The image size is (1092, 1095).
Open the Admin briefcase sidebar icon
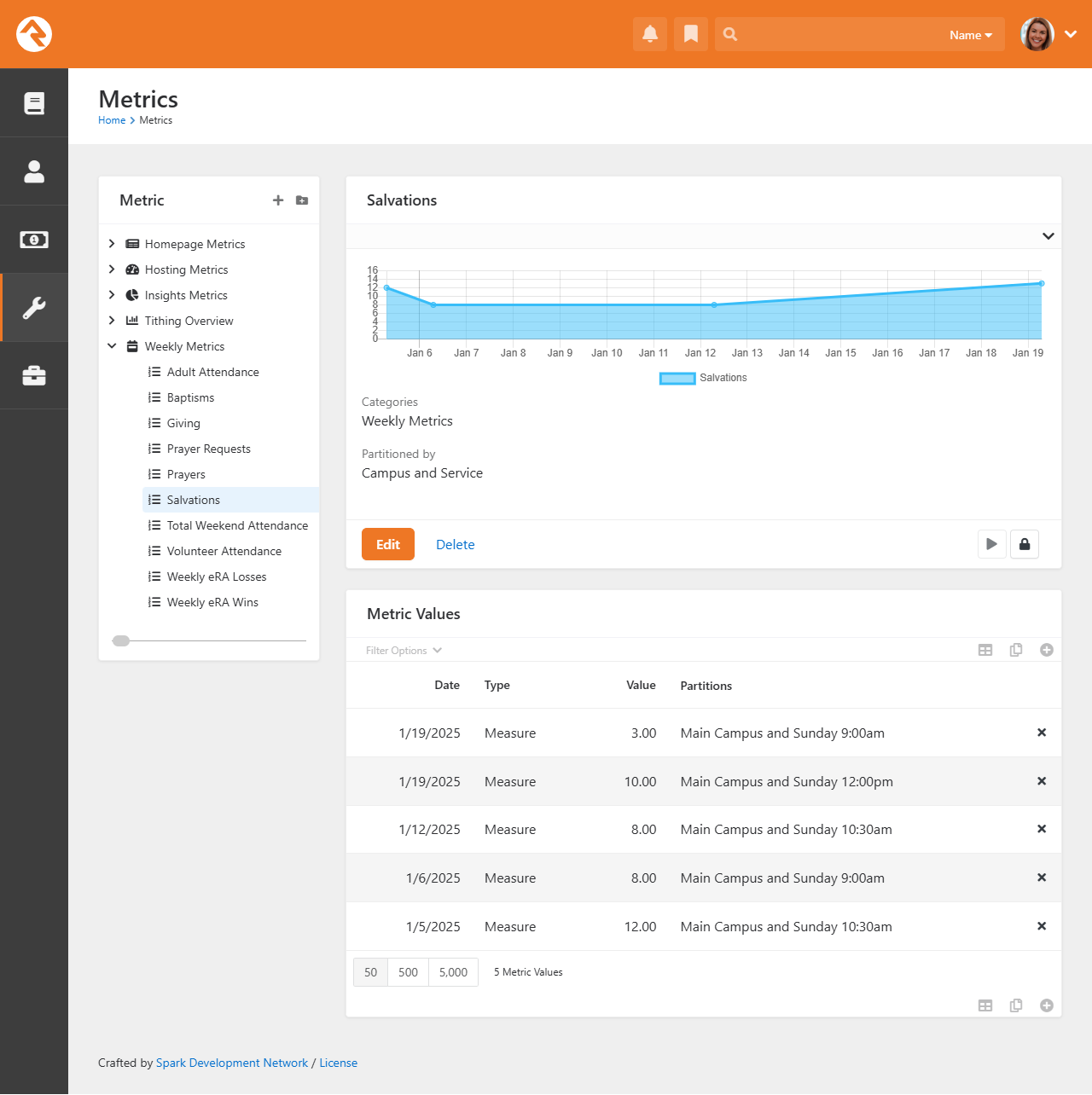[34, 376]
